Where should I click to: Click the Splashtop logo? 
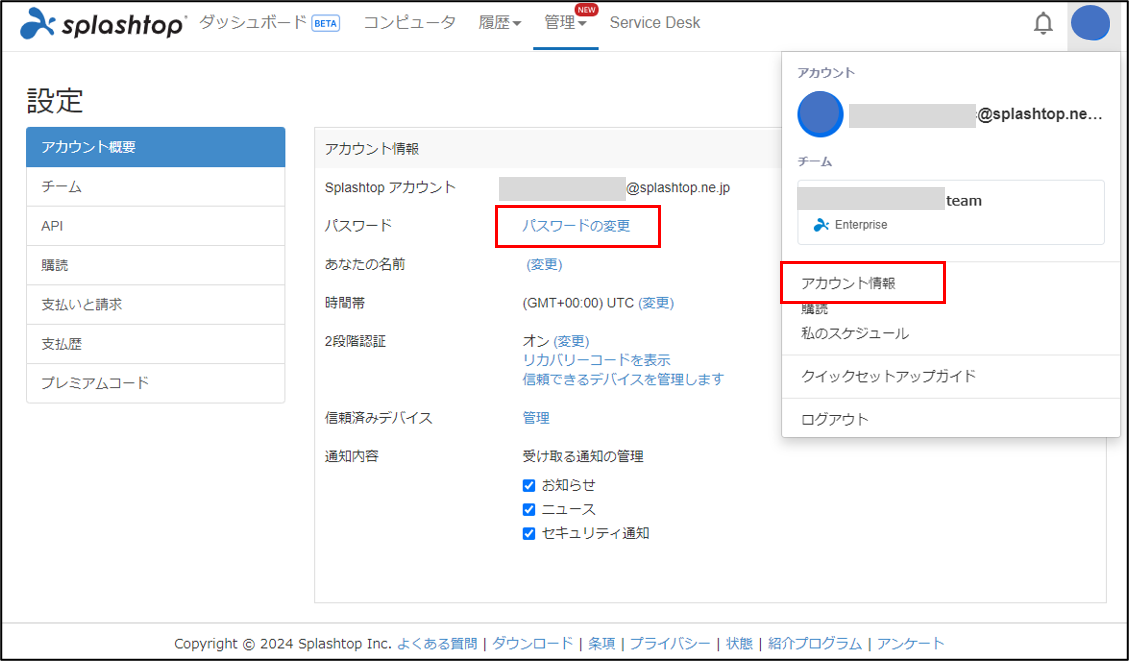102,24
